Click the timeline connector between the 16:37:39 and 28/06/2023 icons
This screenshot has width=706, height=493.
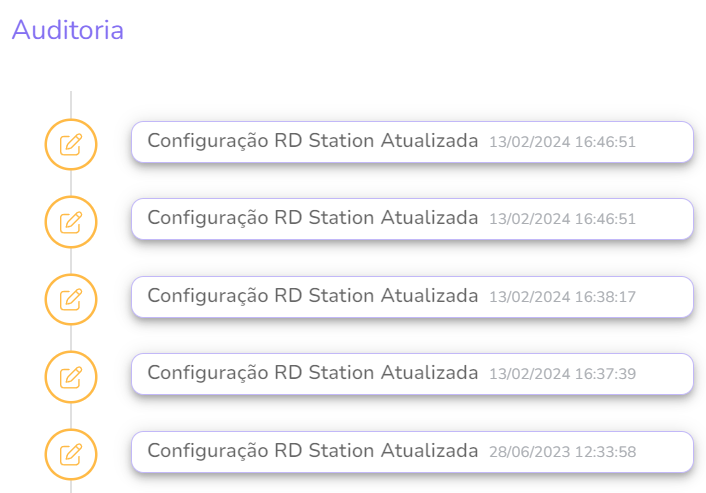point(71,416)
